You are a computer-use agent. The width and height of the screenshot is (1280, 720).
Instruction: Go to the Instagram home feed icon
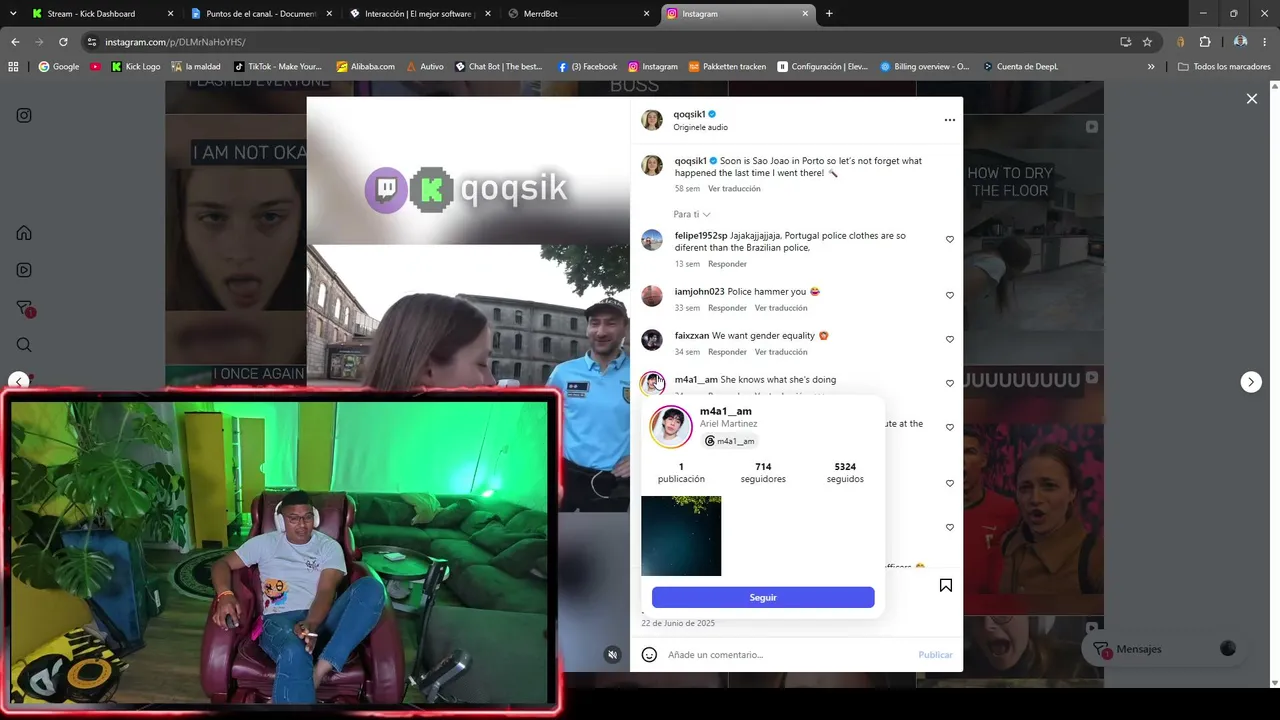pyautogui.click(x=24, y=233)
